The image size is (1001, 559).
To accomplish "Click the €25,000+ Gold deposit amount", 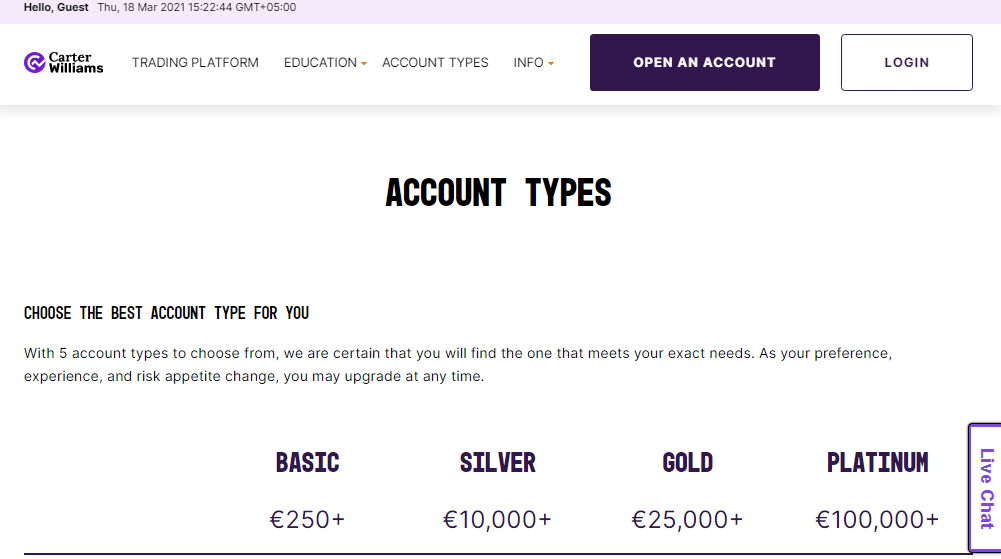I will tap(687, 520).
